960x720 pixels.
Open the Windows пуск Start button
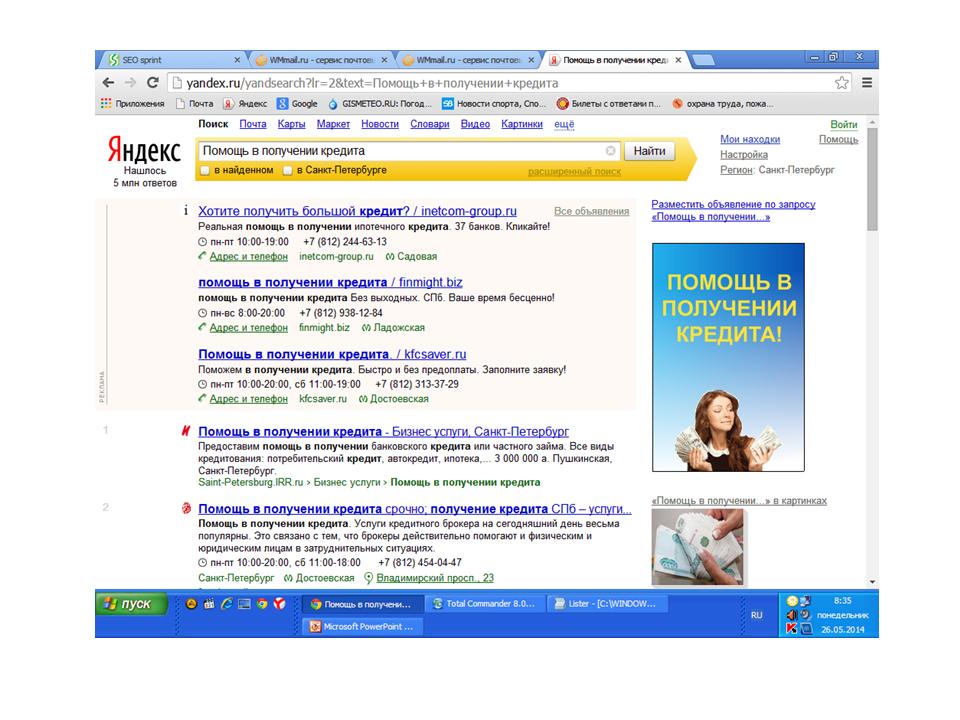point(132,604)
